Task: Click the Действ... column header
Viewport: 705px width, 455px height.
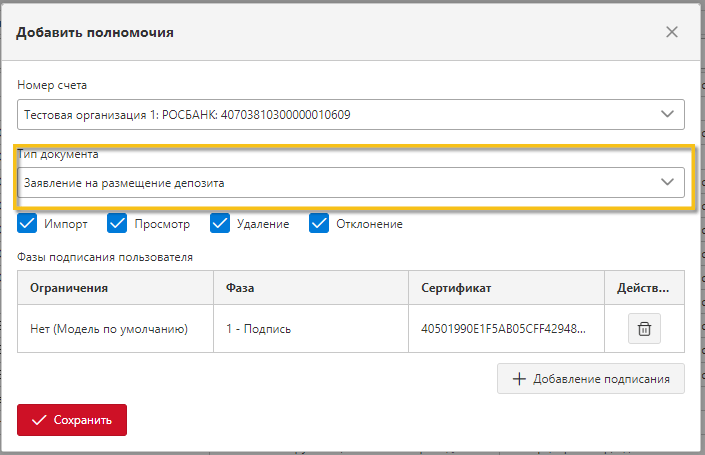Action: pyautogui.click(x=644, y=288)
